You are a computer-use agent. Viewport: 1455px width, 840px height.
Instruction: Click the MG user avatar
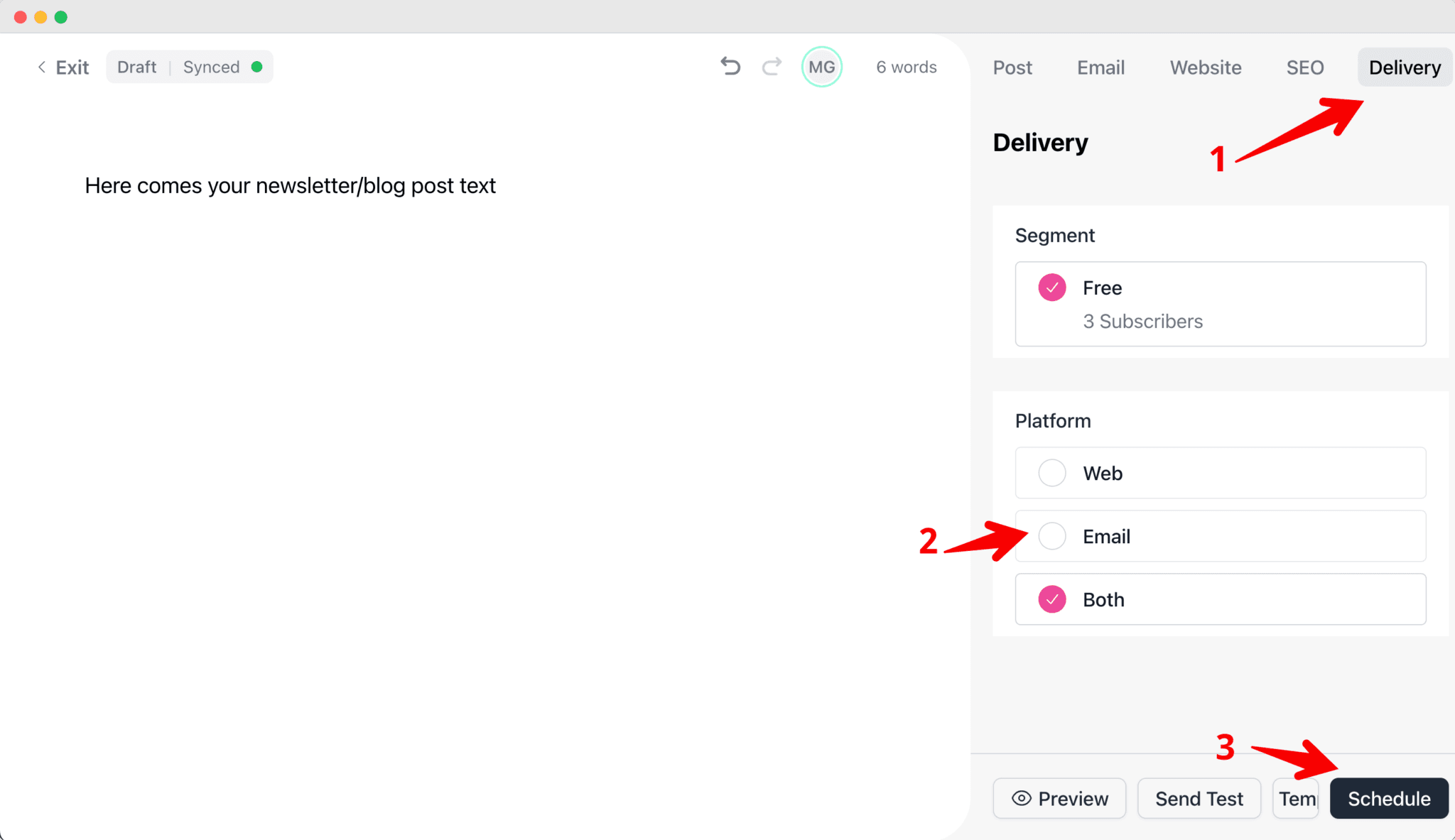coord(822,67)
